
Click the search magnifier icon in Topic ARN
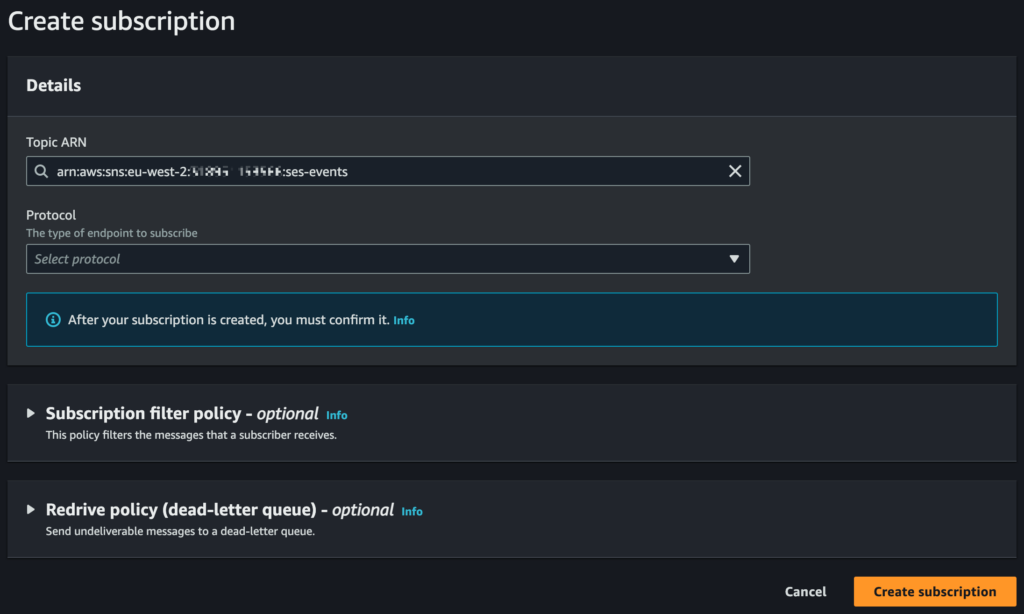click(x=41, y=172)
